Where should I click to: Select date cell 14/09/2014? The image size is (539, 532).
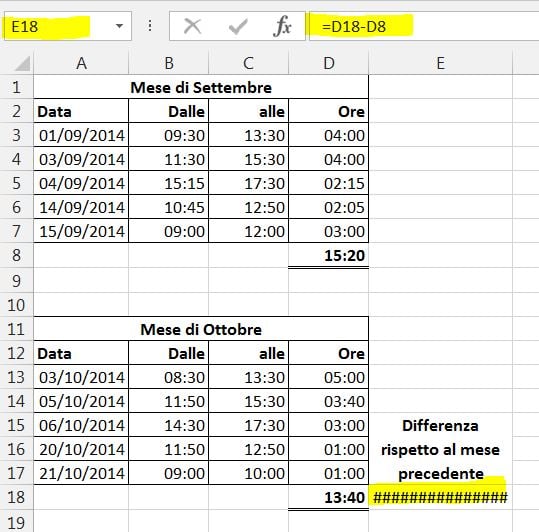(x=81, y=207)
